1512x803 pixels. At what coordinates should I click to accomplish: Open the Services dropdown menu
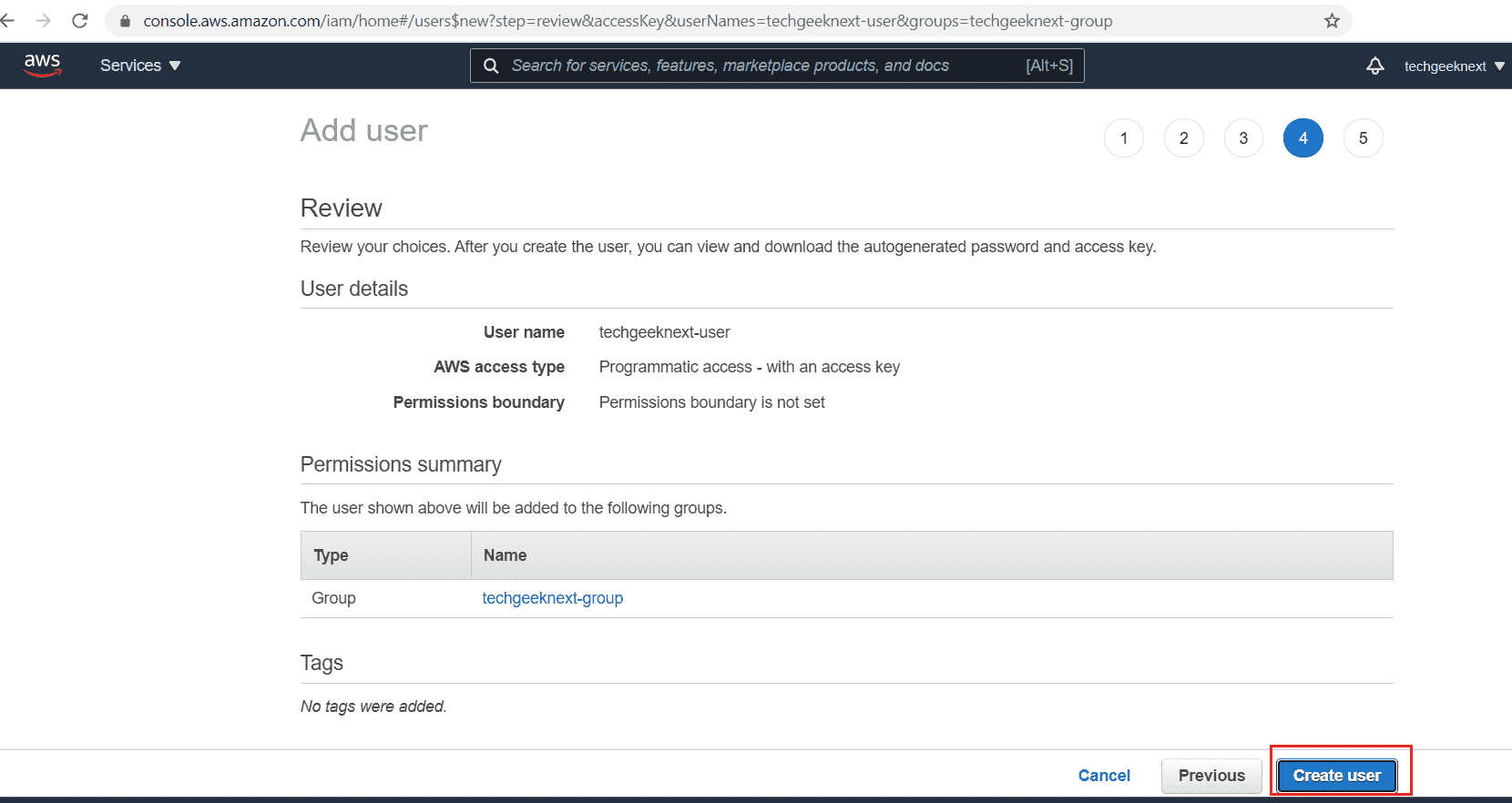click(140, 66)
